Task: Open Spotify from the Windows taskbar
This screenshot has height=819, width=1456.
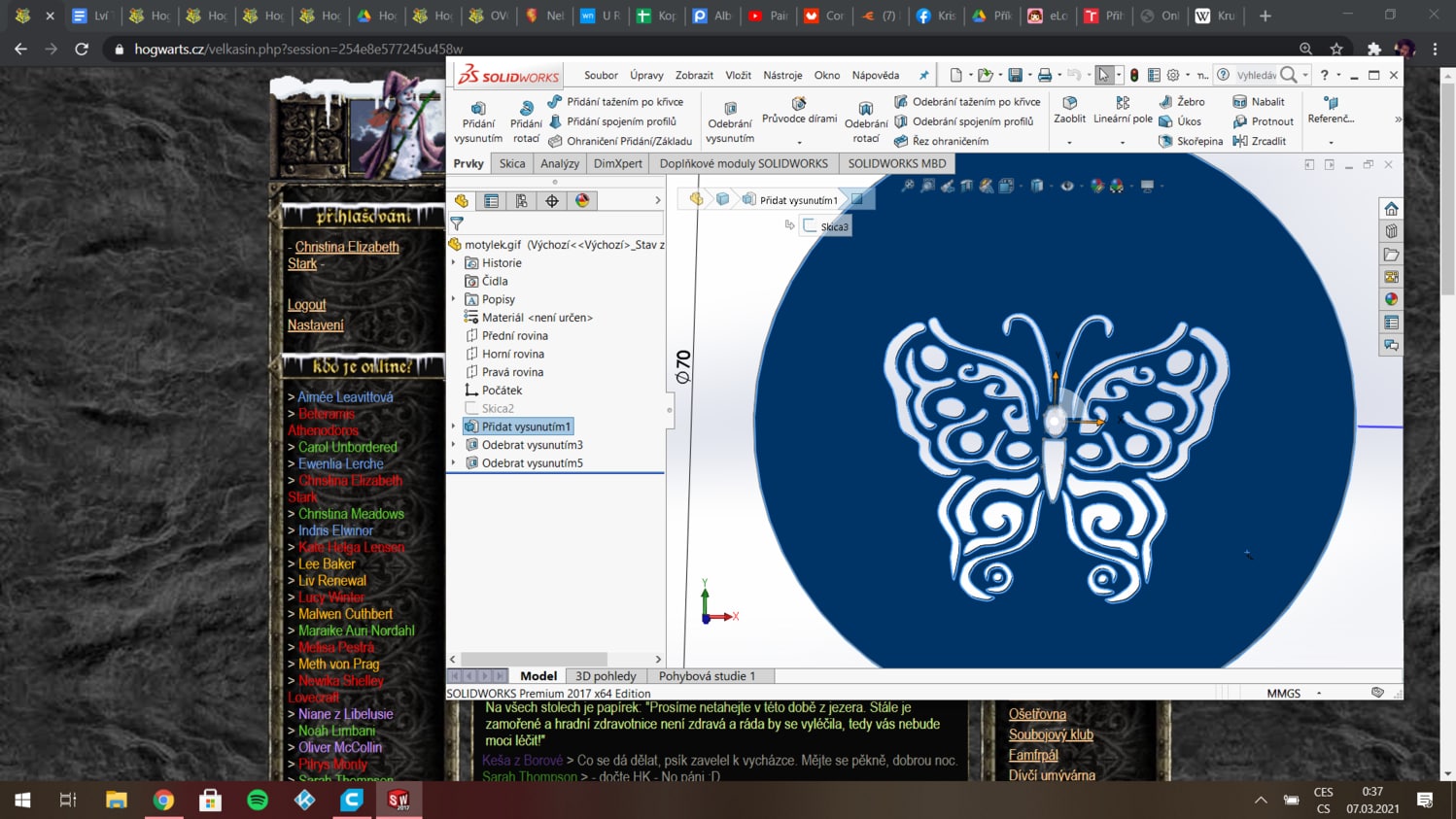Action: pyautogui.click(x=258, y=800)
